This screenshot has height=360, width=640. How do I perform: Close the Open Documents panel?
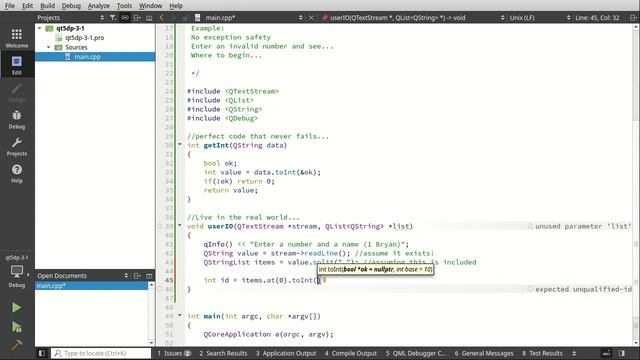point(149,276)
